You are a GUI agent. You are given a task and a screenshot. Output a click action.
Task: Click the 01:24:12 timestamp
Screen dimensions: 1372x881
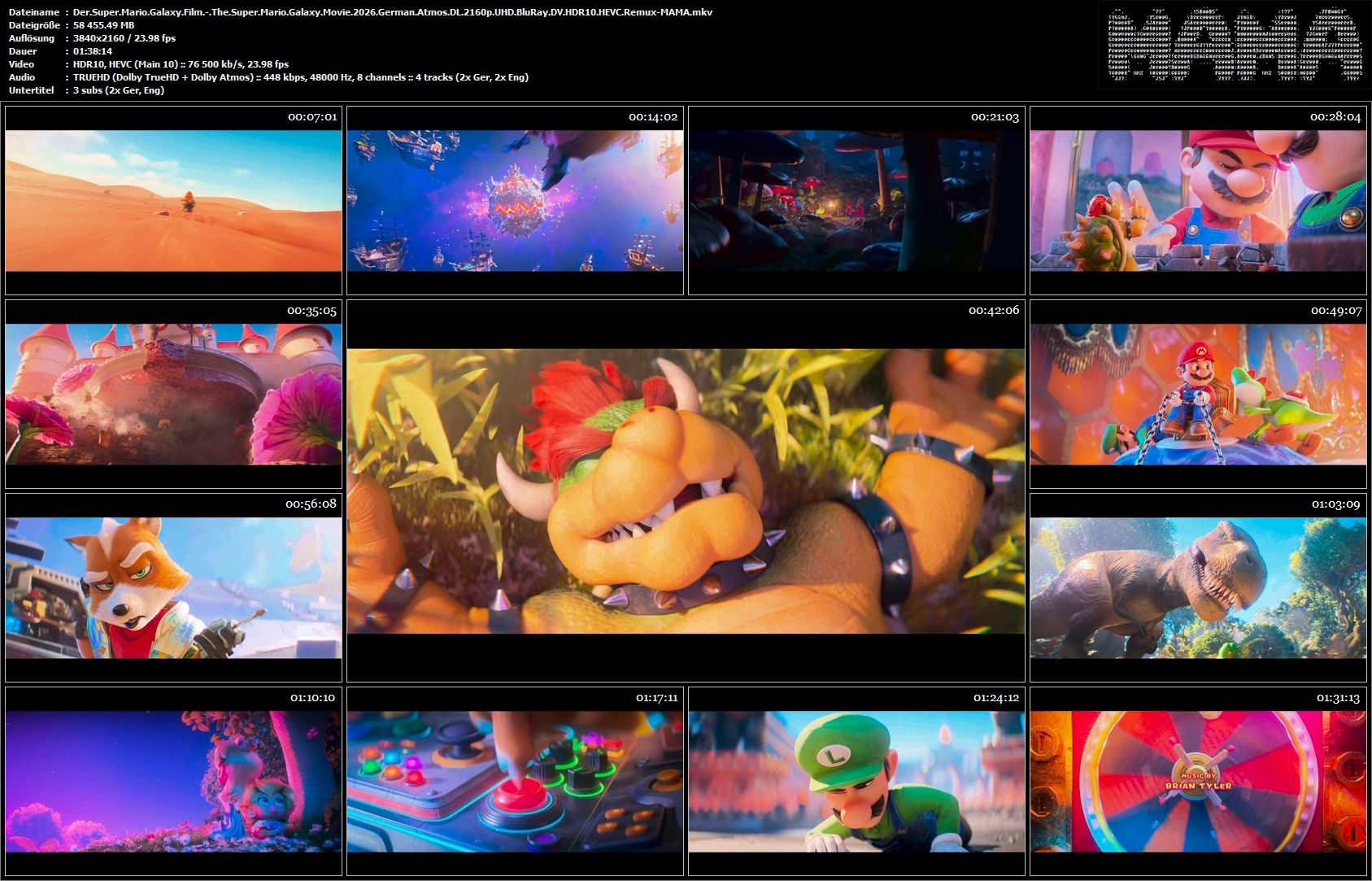coord(996,698)
